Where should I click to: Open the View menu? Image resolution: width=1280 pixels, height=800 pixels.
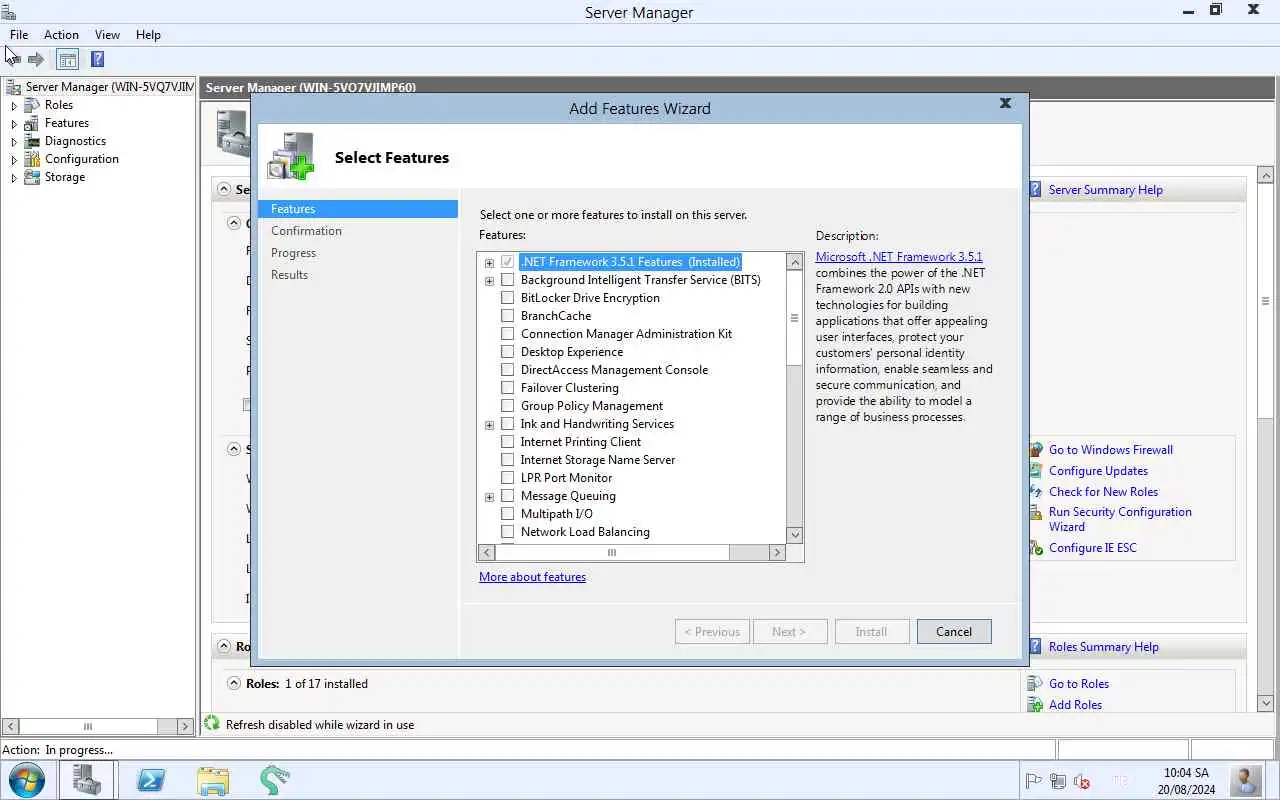107,34
